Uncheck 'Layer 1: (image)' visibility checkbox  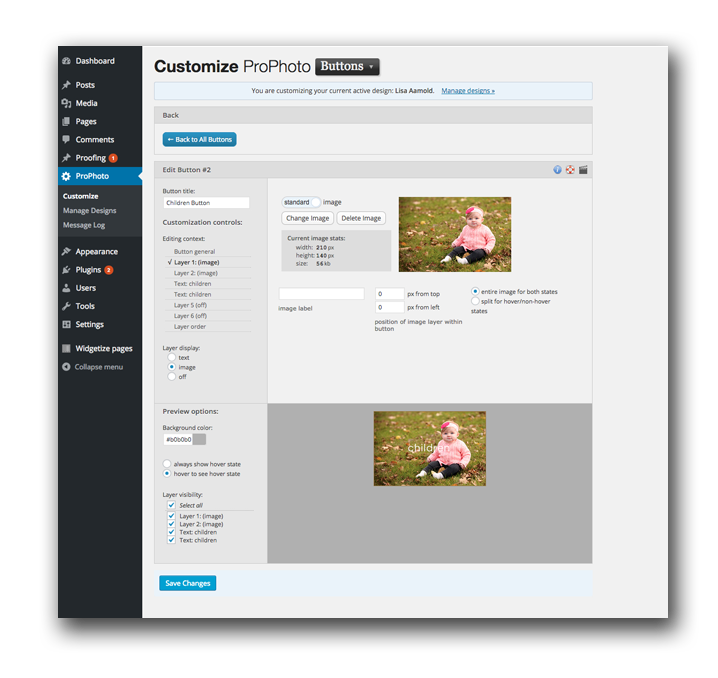(171, 516)
